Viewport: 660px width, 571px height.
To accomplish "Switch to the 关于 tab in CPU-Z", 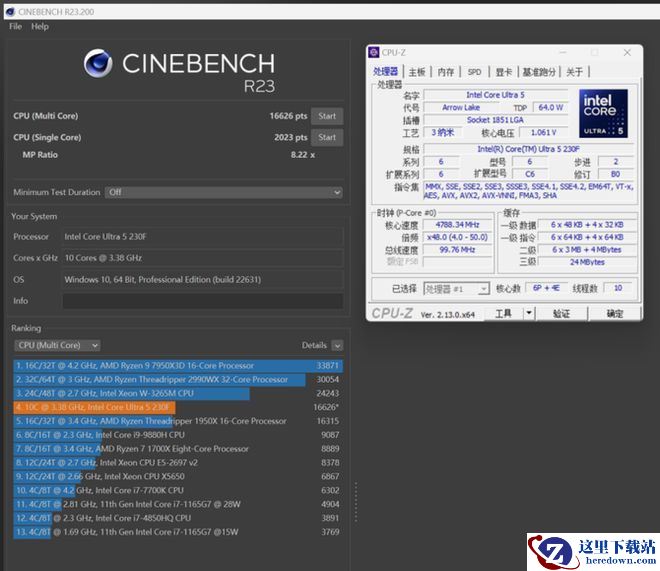I will pos(575,72).
